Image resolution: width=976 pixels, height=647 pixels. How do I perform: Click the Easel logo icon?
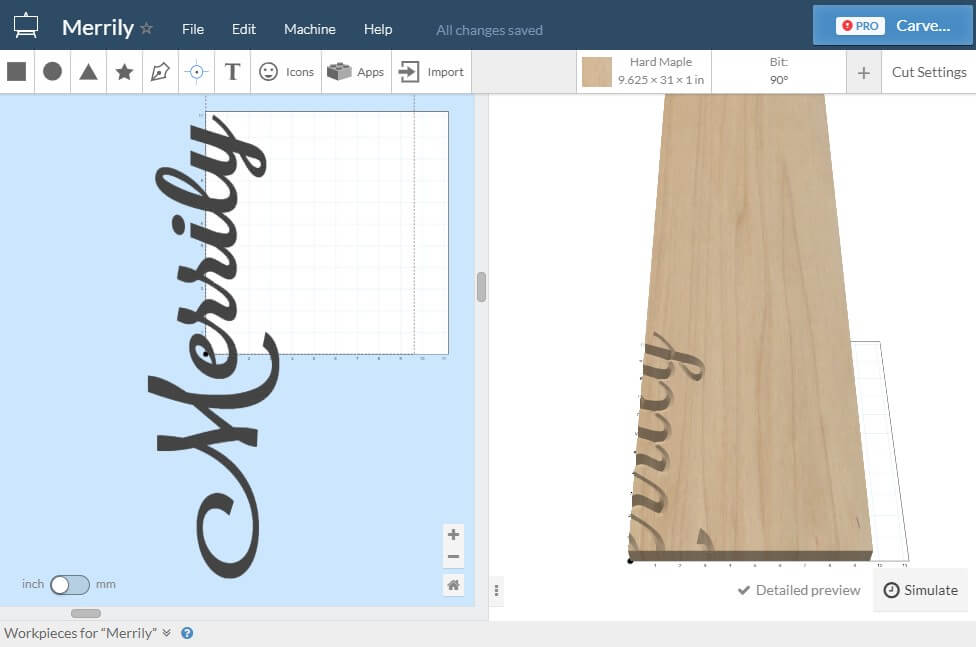pos(26,25)
